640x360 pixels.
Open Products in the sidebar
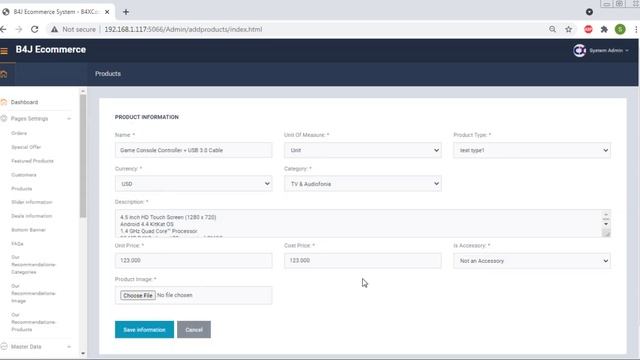tap(22, 189)
